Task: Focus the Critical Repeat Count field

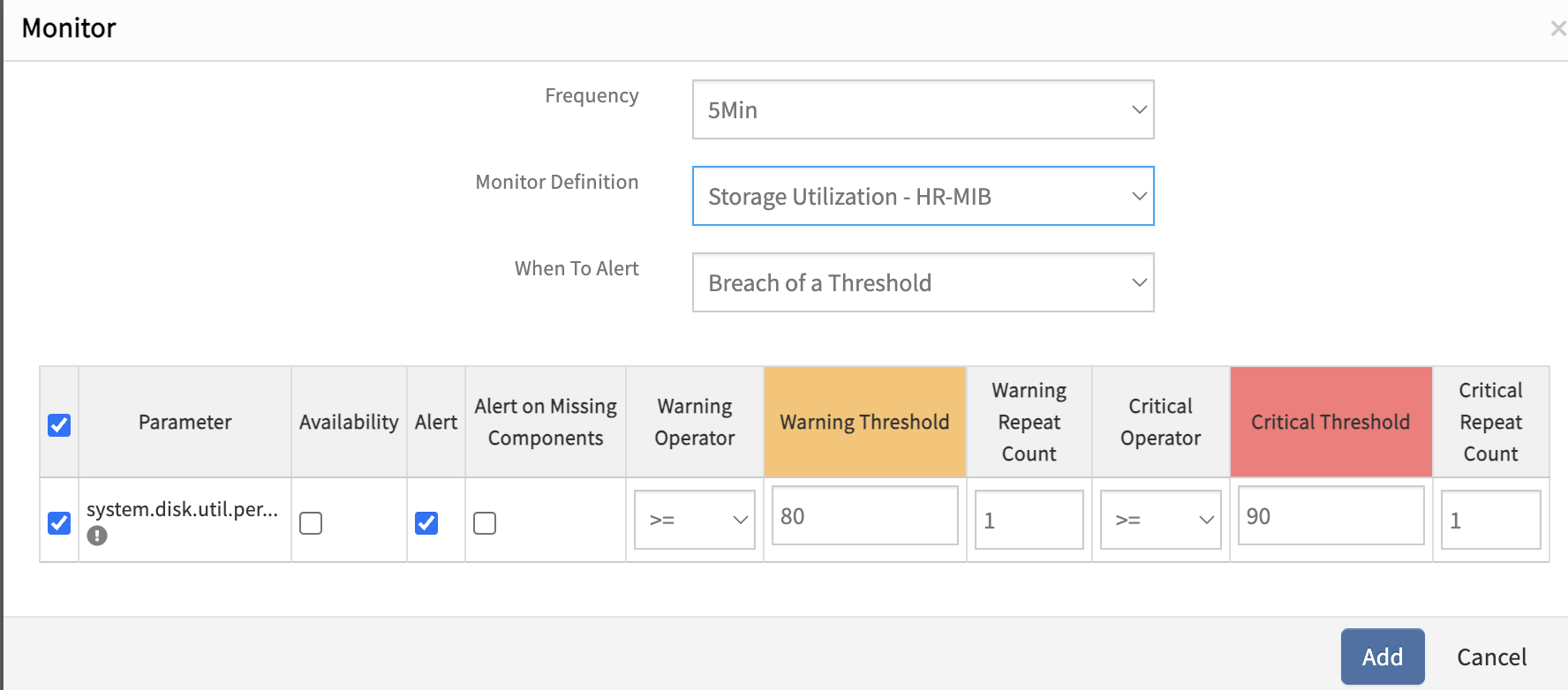Action: click(1490, 521)
